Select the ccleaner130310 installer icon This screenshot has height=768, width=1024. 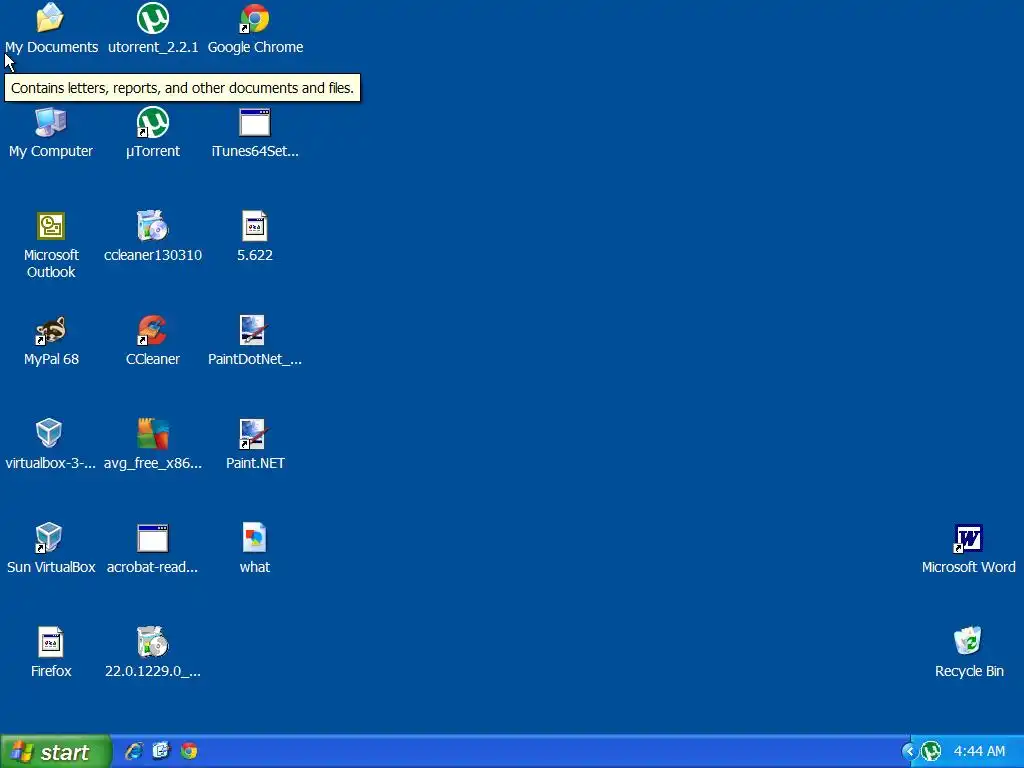[153, 226]
